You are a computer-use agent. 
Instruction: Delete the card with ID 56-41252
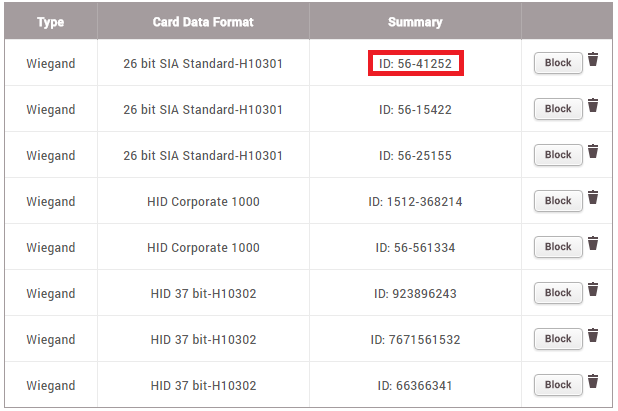[x=593, y=60]
